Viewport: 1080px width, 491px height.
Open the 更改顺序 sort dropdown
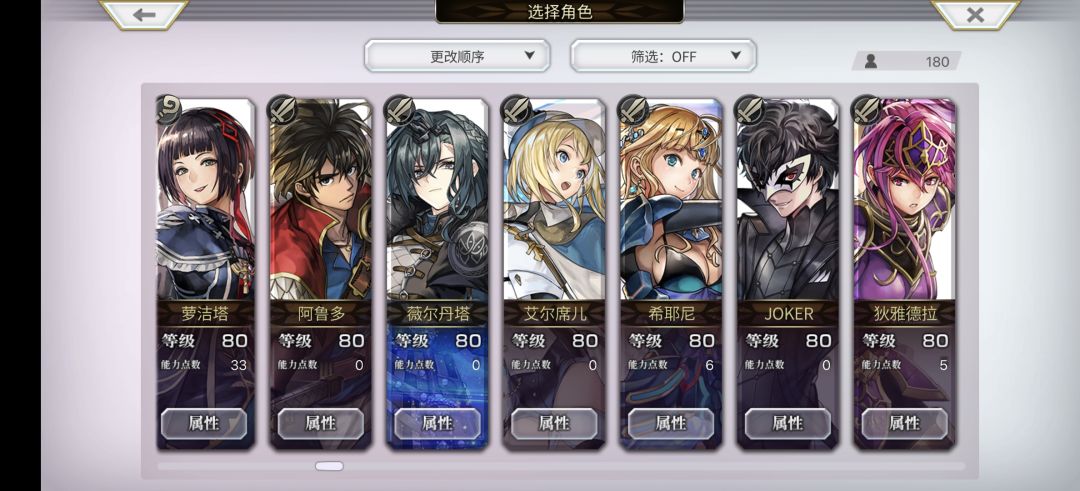click(457, 56)
